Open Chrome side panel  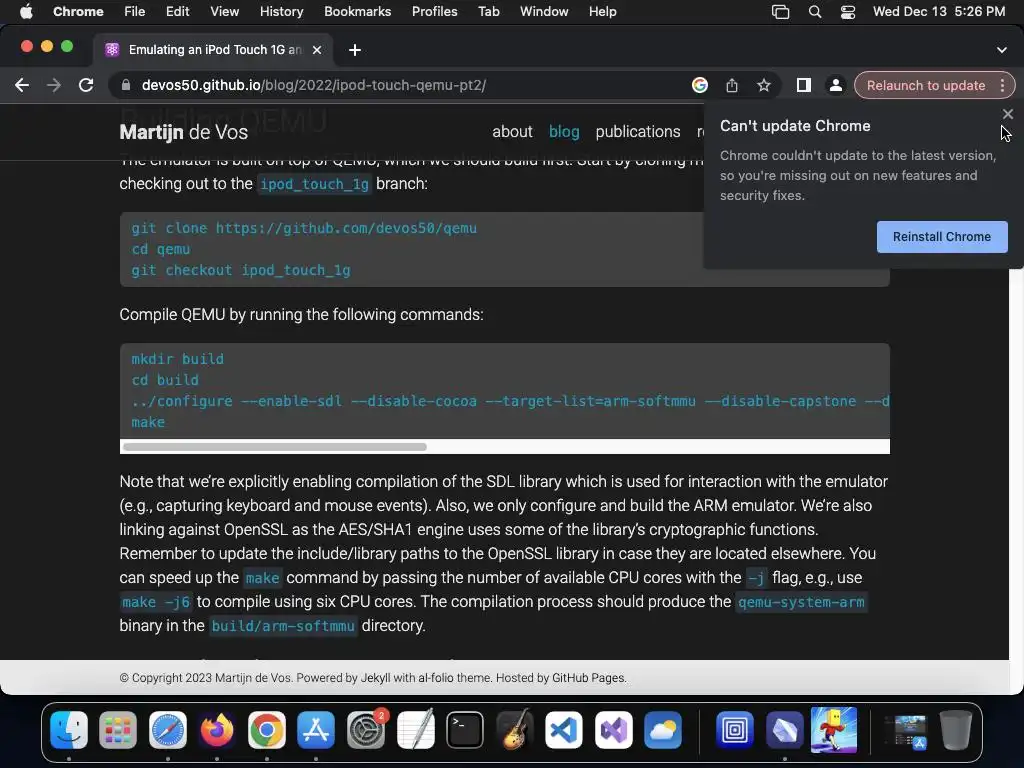coord(804,85)
